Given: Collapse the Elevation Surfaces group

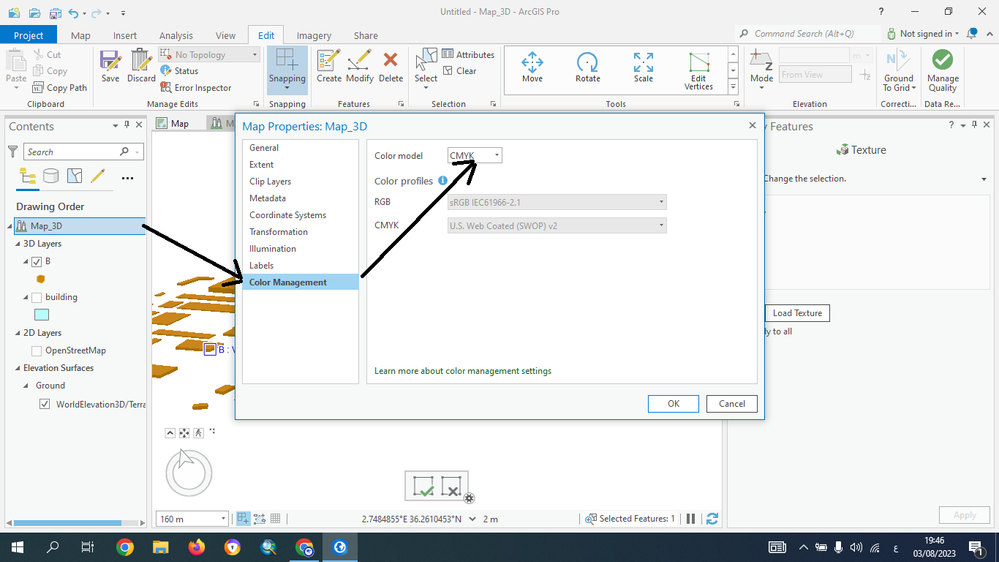Looking at the screenshot, I should (18, 368).
